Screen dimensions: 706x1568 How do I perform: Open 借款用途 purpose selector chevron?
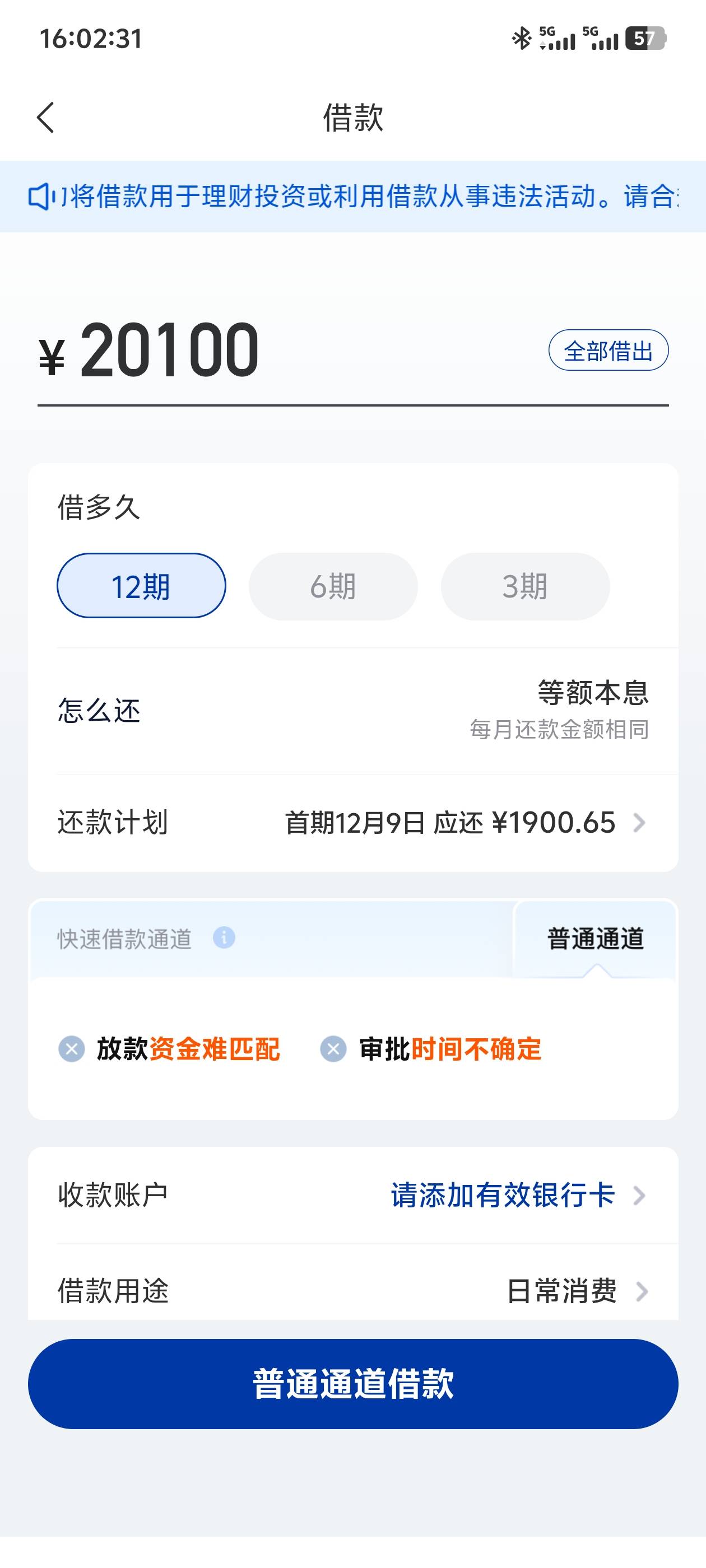click(x=641, y=1290)
